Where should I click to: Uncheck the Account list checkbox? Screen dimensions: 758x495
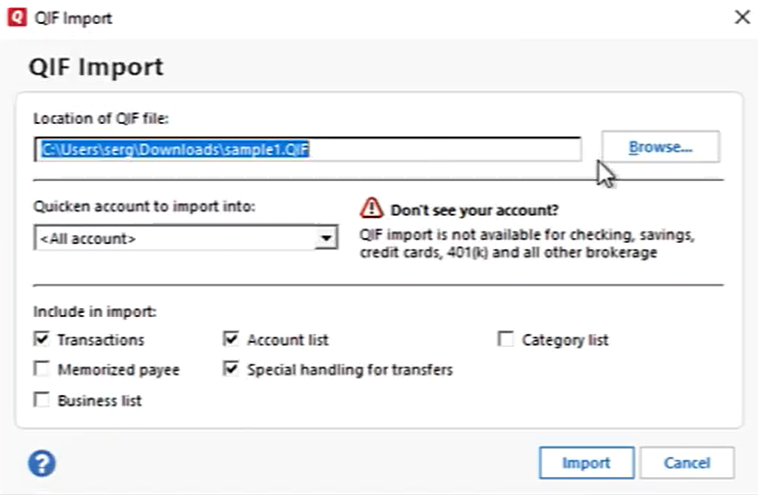click(x=231, y=339)
